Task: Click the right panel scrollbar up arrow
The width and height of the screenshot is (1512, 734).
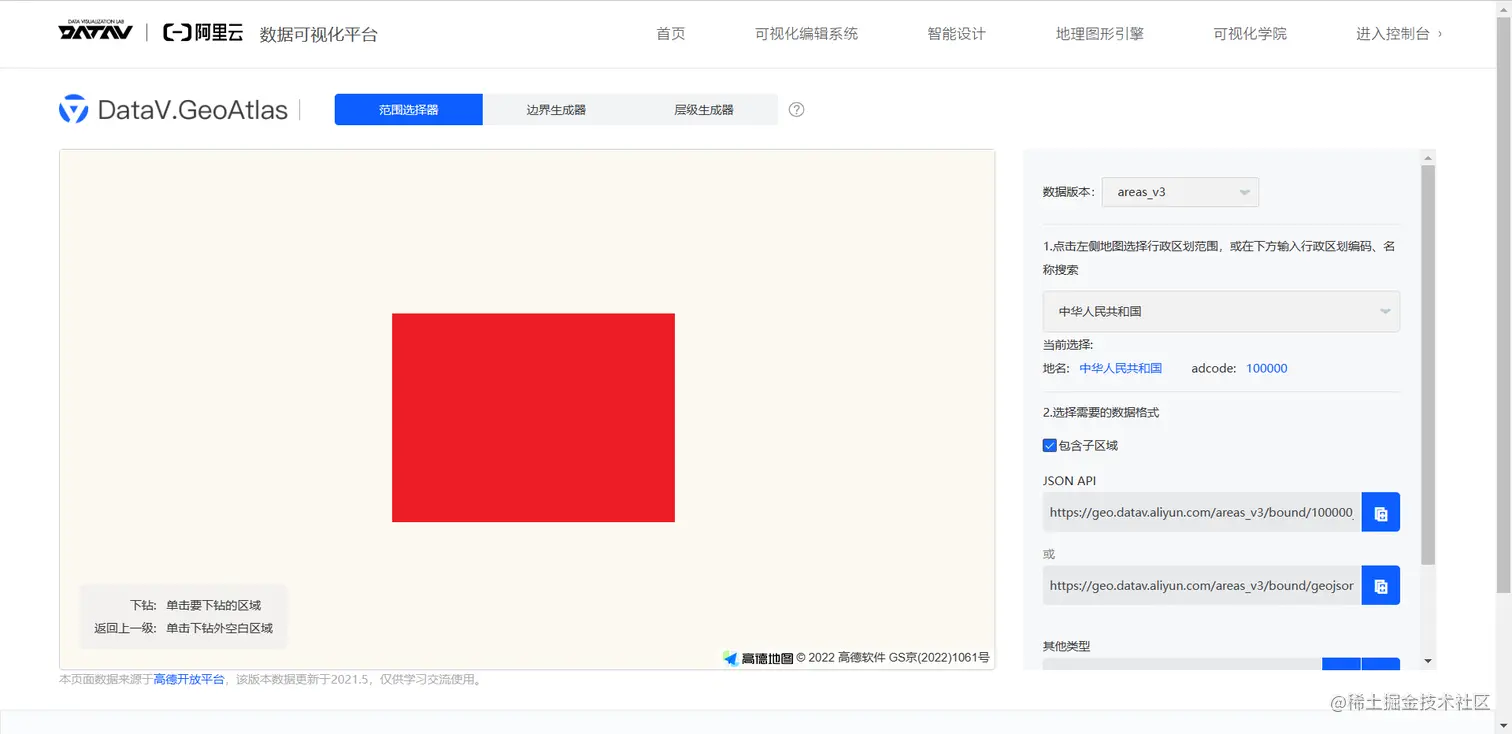Action: (x=1428, y=156)
